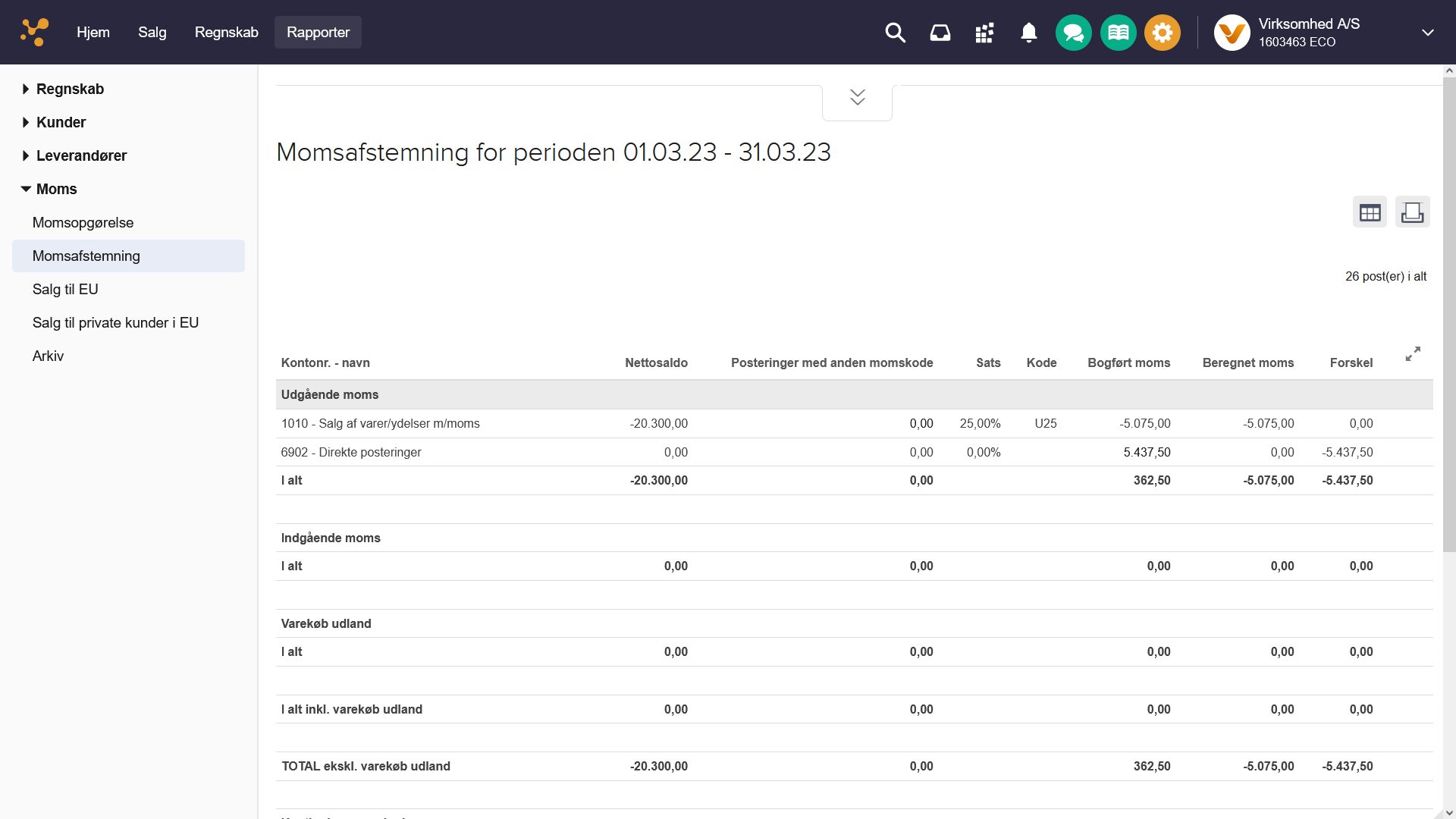Viewport: 1456px width, 819px height.
Task: Open the green chat support icon
Action: click(1073, 33)
